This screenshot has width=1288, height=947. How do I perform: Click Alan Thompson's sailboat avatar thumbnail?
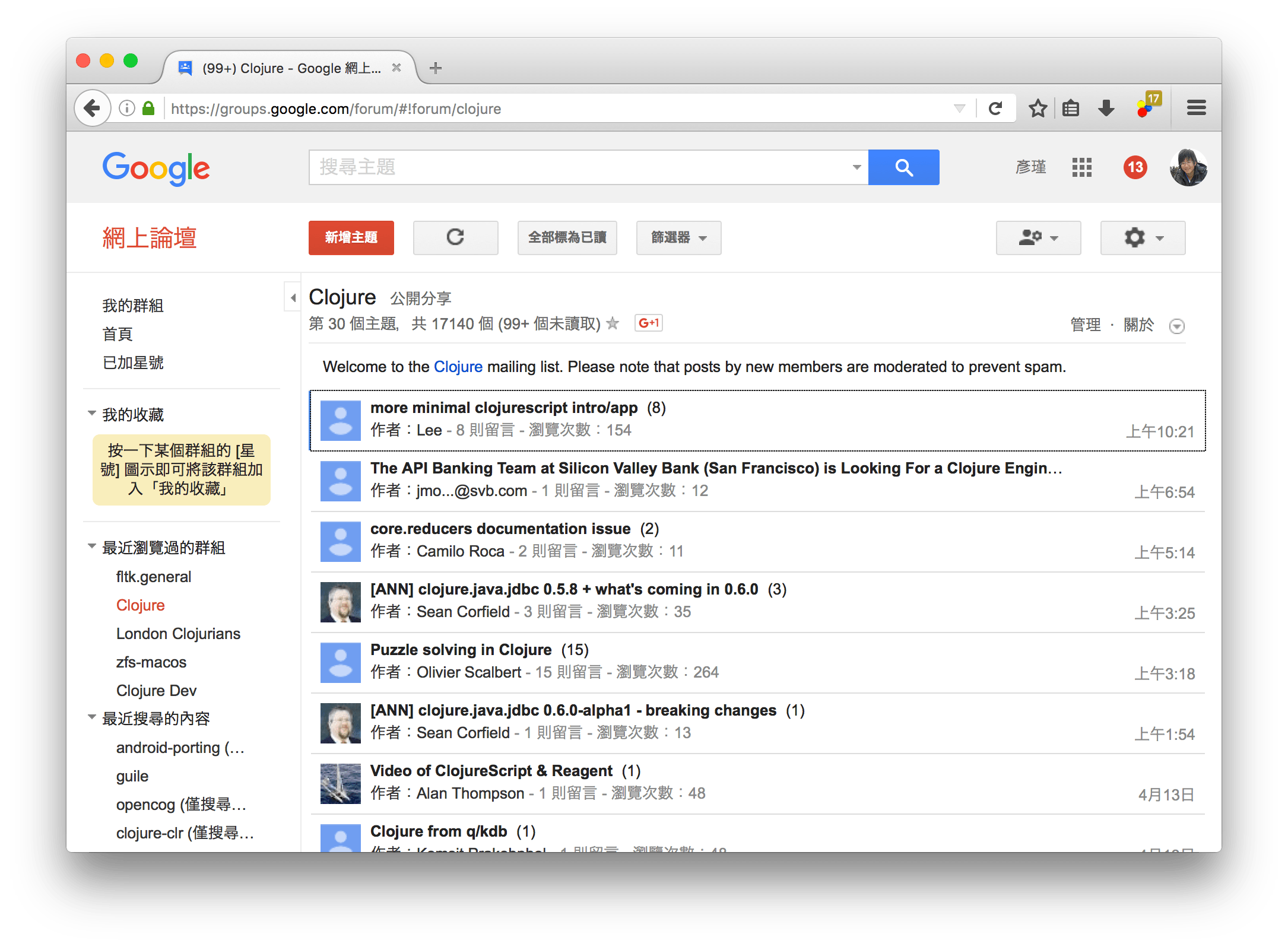[340, 783]
